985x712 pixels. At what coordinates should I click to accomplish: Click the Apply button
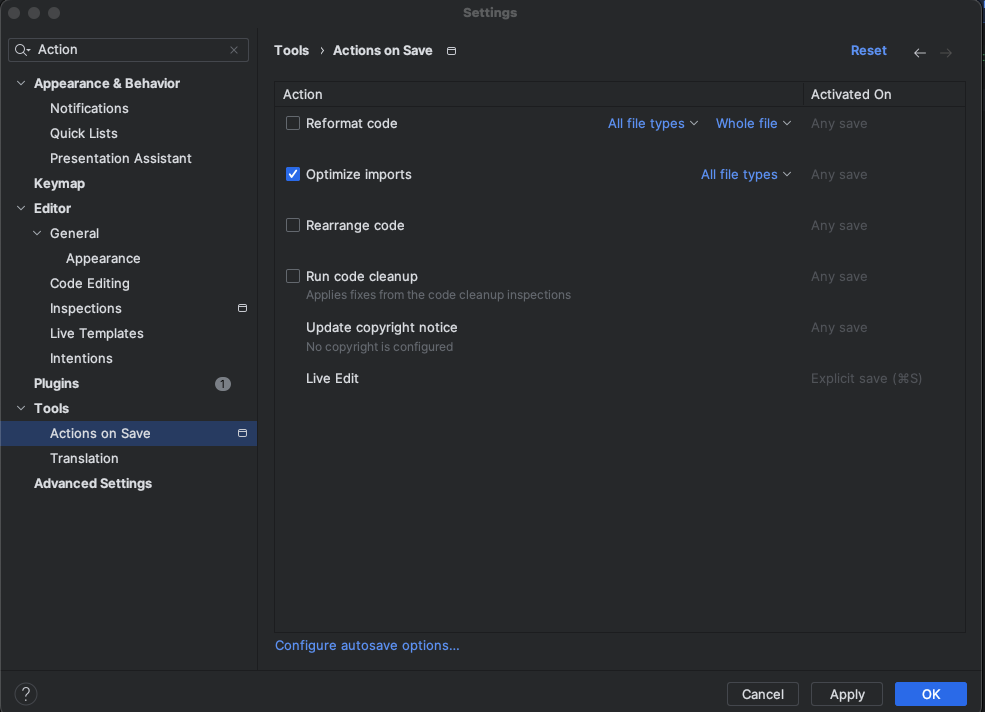coord(847,694)
